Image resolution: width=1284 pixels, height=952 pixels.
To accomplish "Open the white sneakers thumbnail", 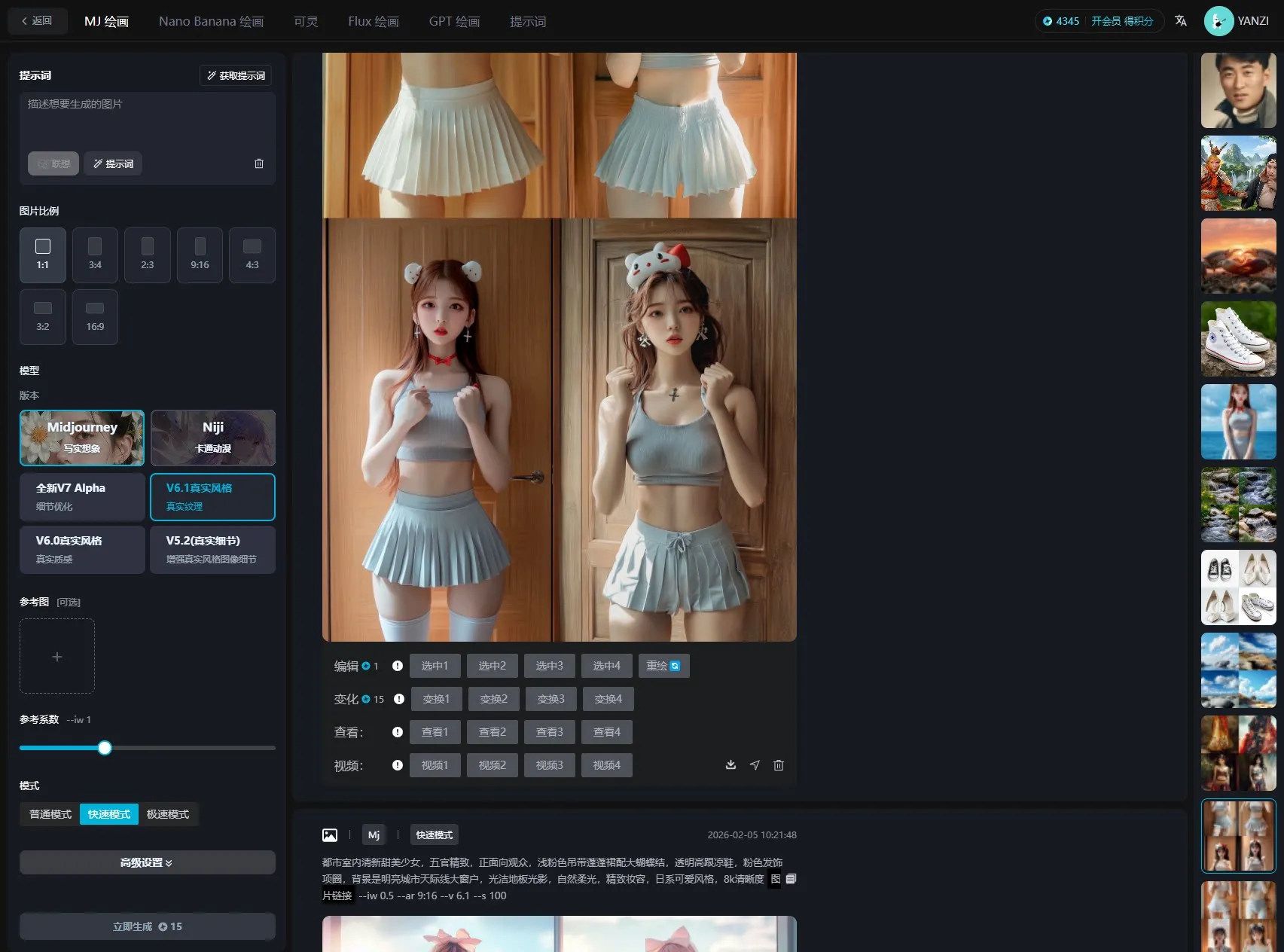I will [1238, 339].
